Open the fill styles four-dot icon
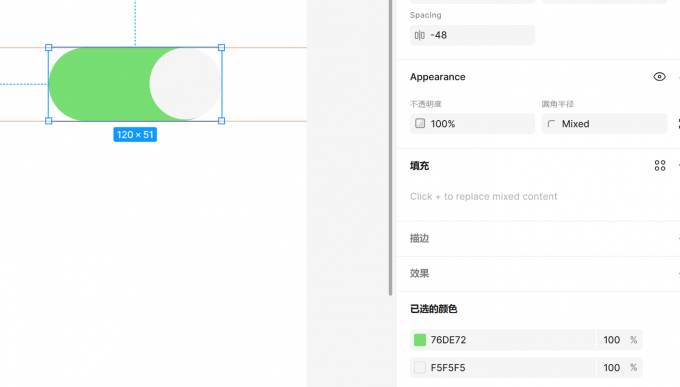680x387 pixels. (x=660, y=165)
